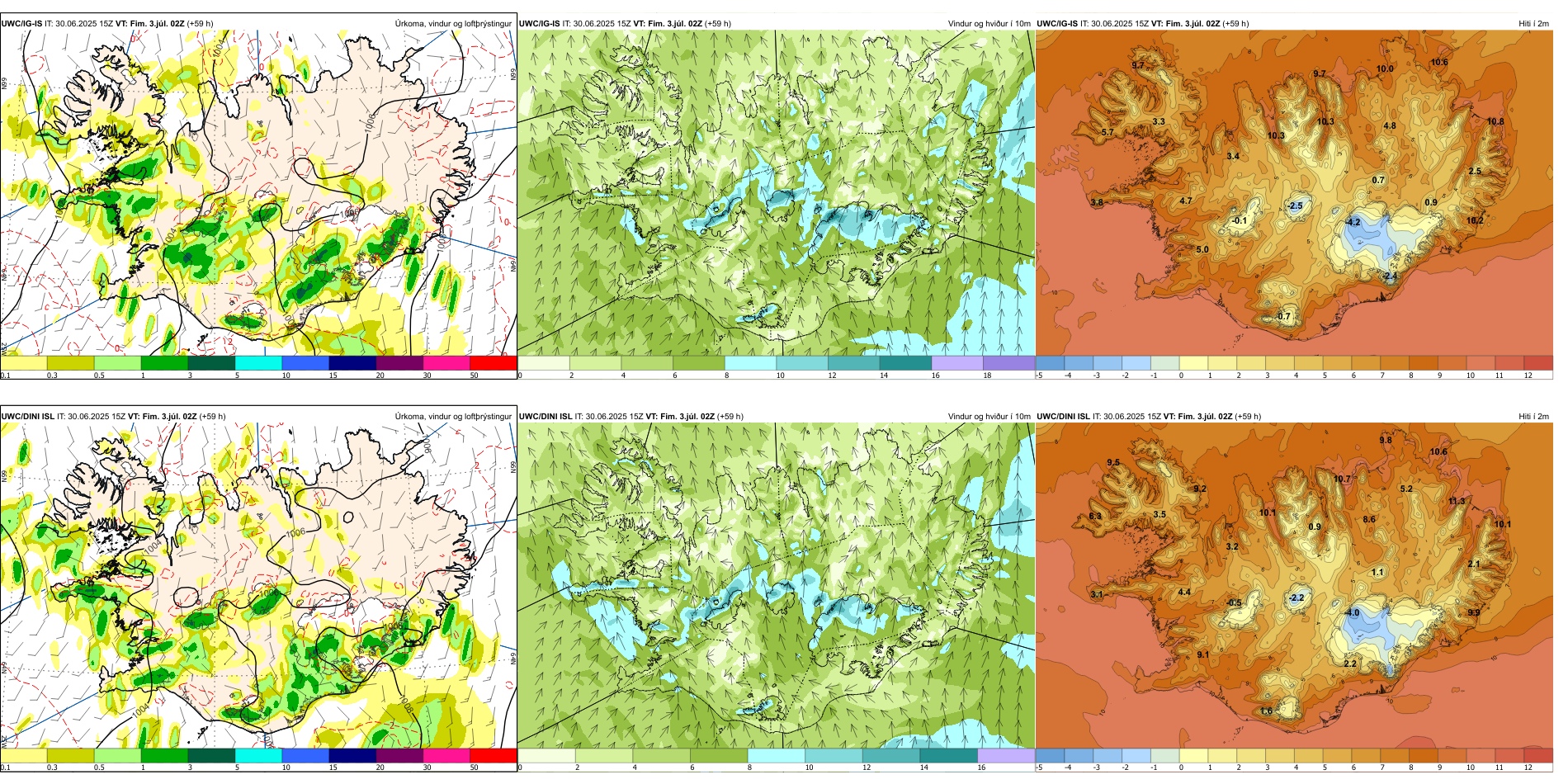Open the UWC/IG-IS precipitation and pressure map
The width and height of the screenshot is (1568, 784).
click(x=258, y=193)
